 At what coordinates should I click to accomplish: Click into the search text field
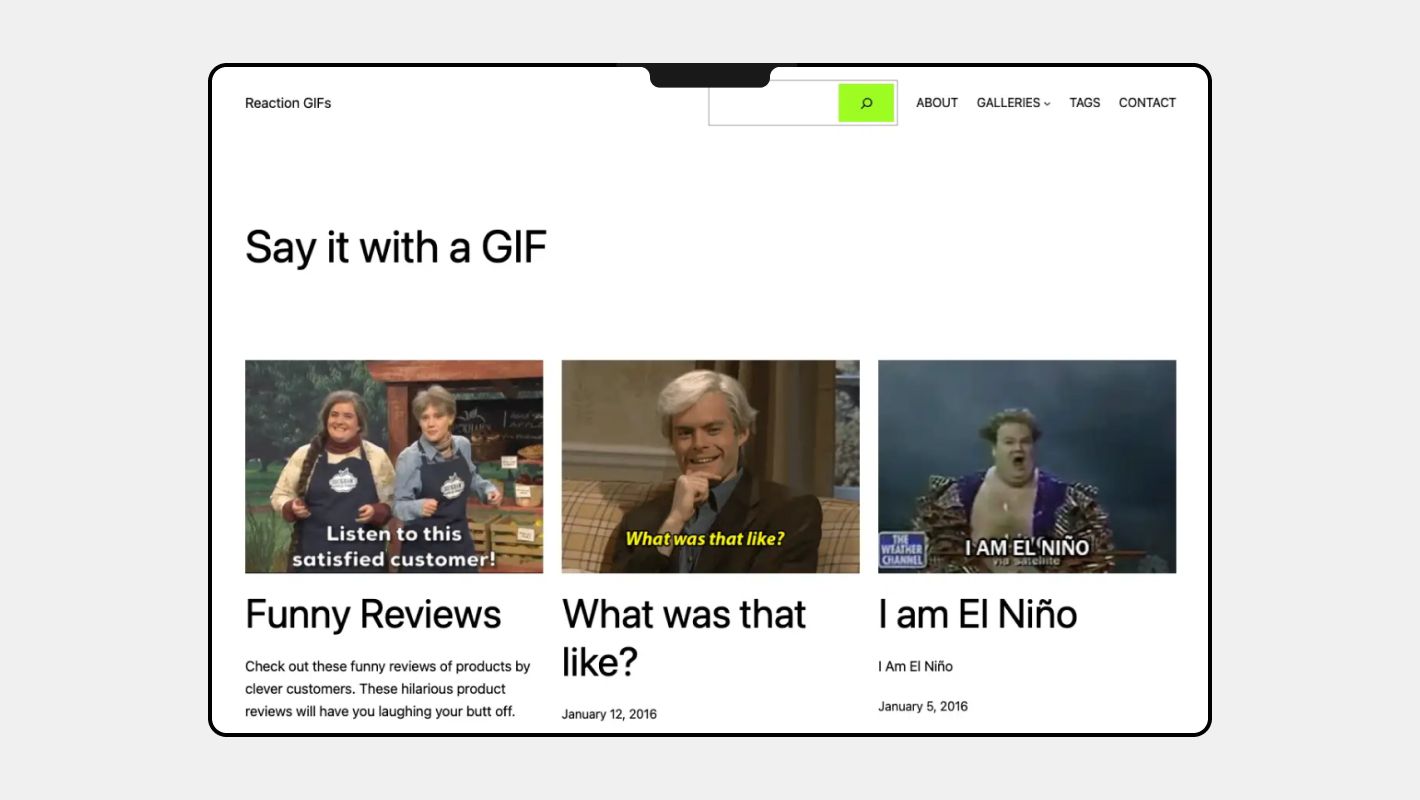point(774,103)
